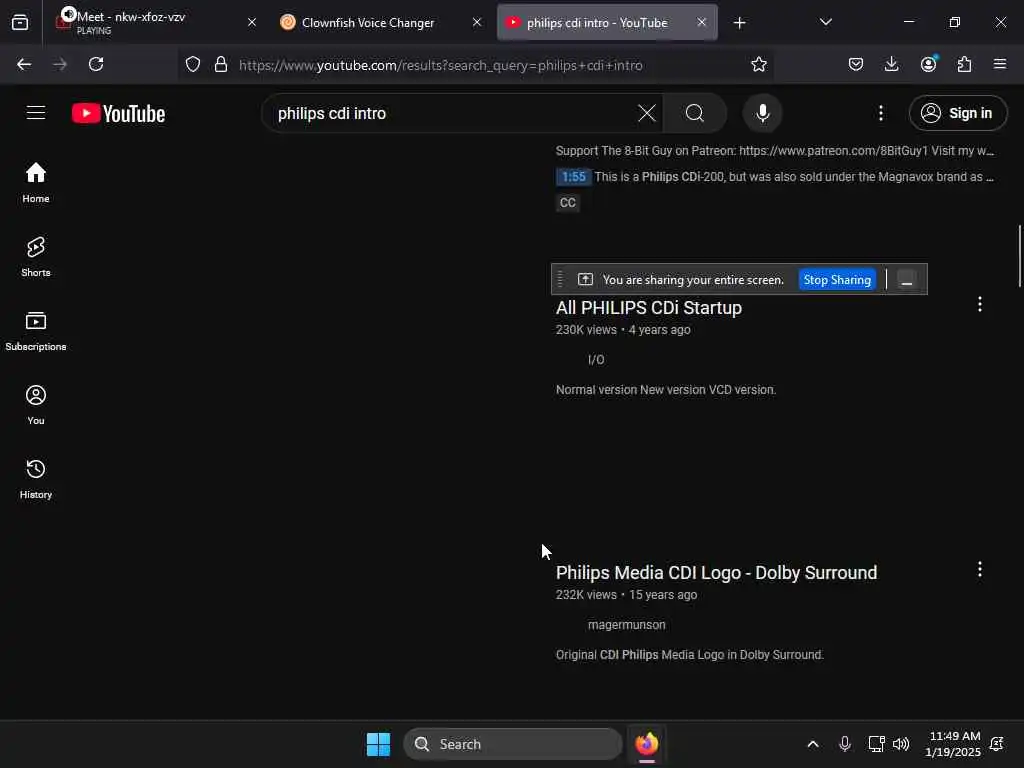
Task: Open Philips Media CDI Logo Dolby Surround video
Action: [x=716, y=573]
